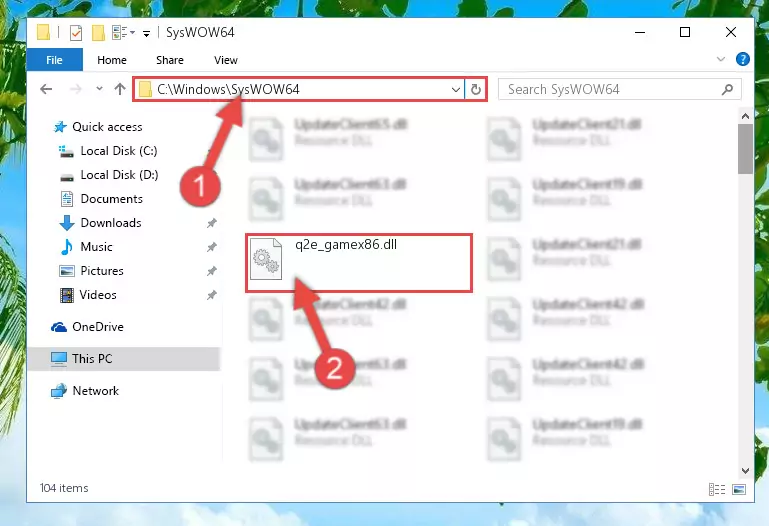This screenshot has width=769, height=526.
Task: Click the Forward navigation arrow
Action: pyautogui.click(x=76, y=89)
